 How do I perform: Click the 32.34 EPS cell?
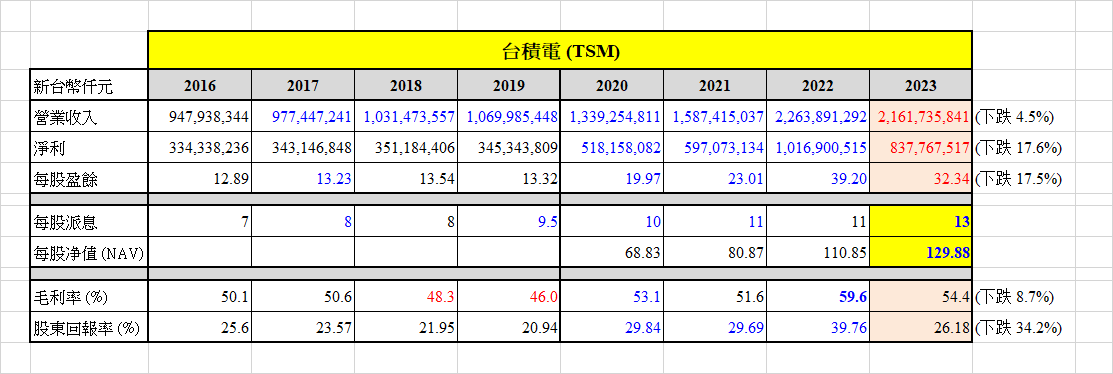click(x=920, y=178)
